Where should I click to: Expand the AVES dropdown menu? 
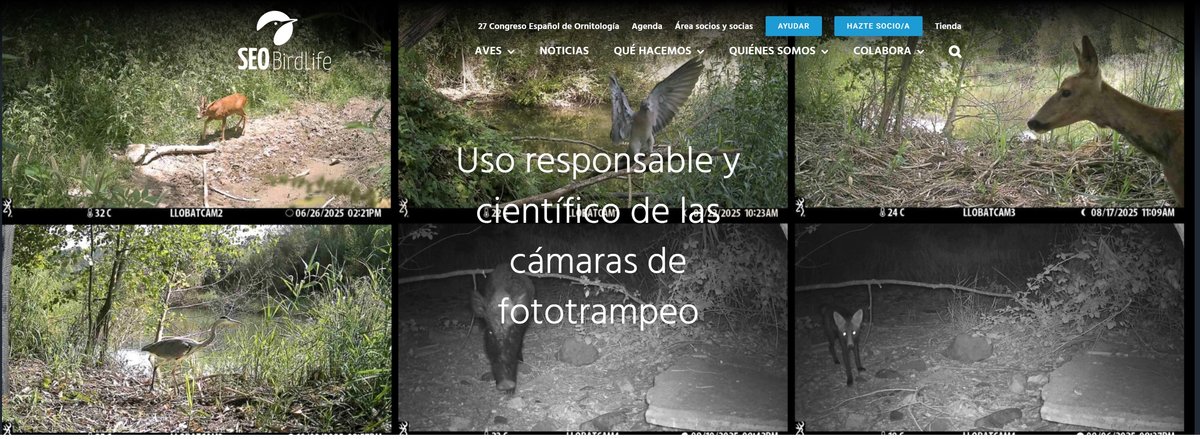494,51
